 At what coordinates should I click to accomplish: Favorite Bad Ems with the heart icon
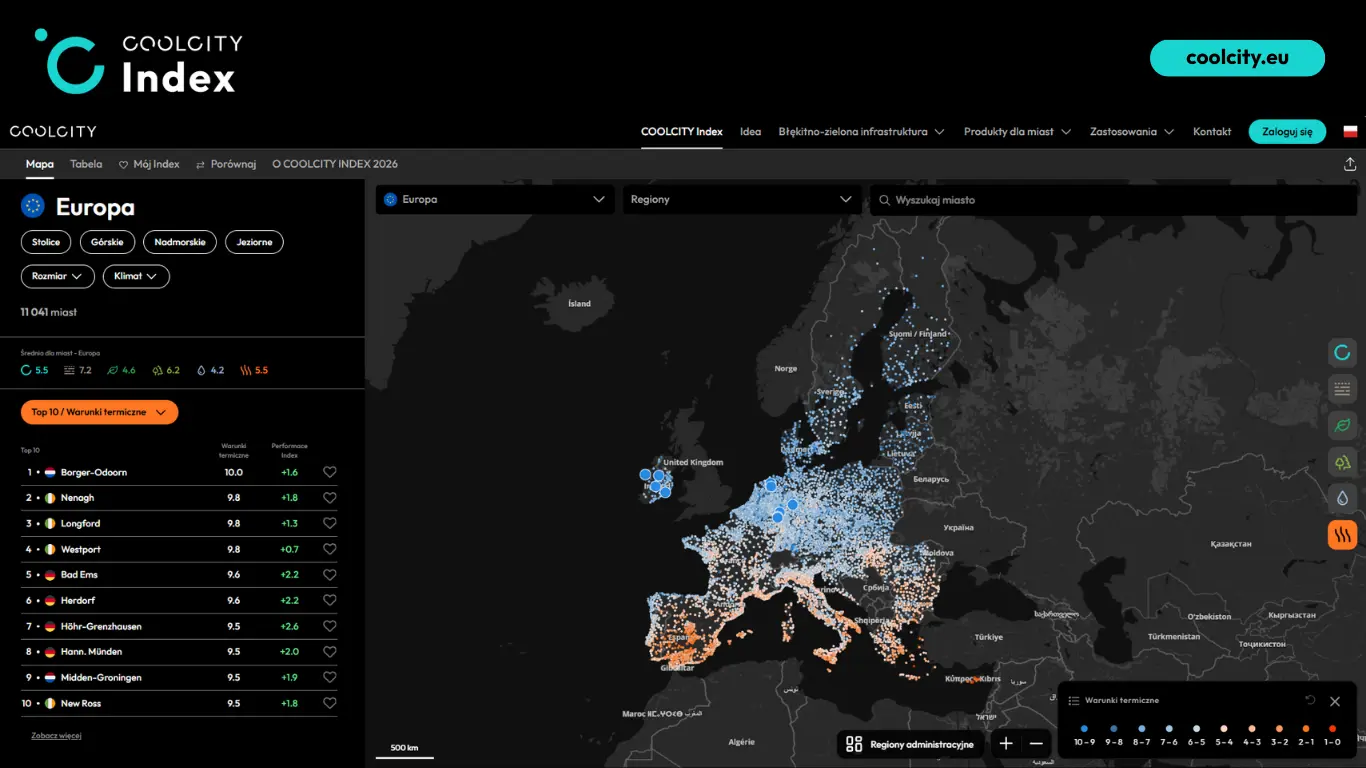coord(329,575)
